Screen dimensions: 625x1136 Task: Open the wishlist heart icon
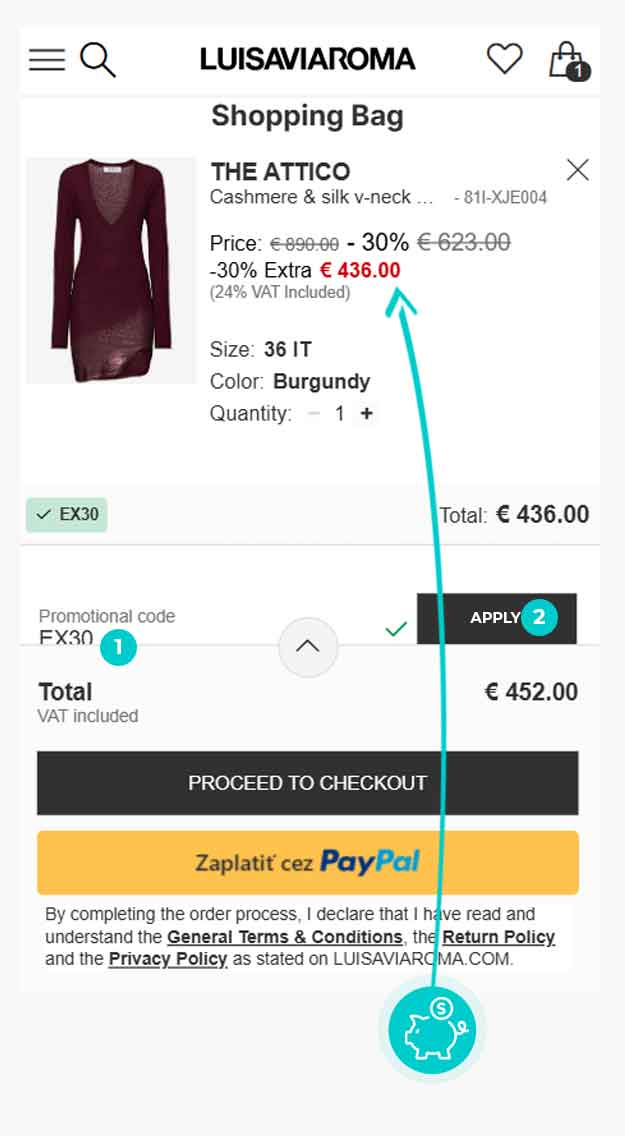tap(504, 59)
